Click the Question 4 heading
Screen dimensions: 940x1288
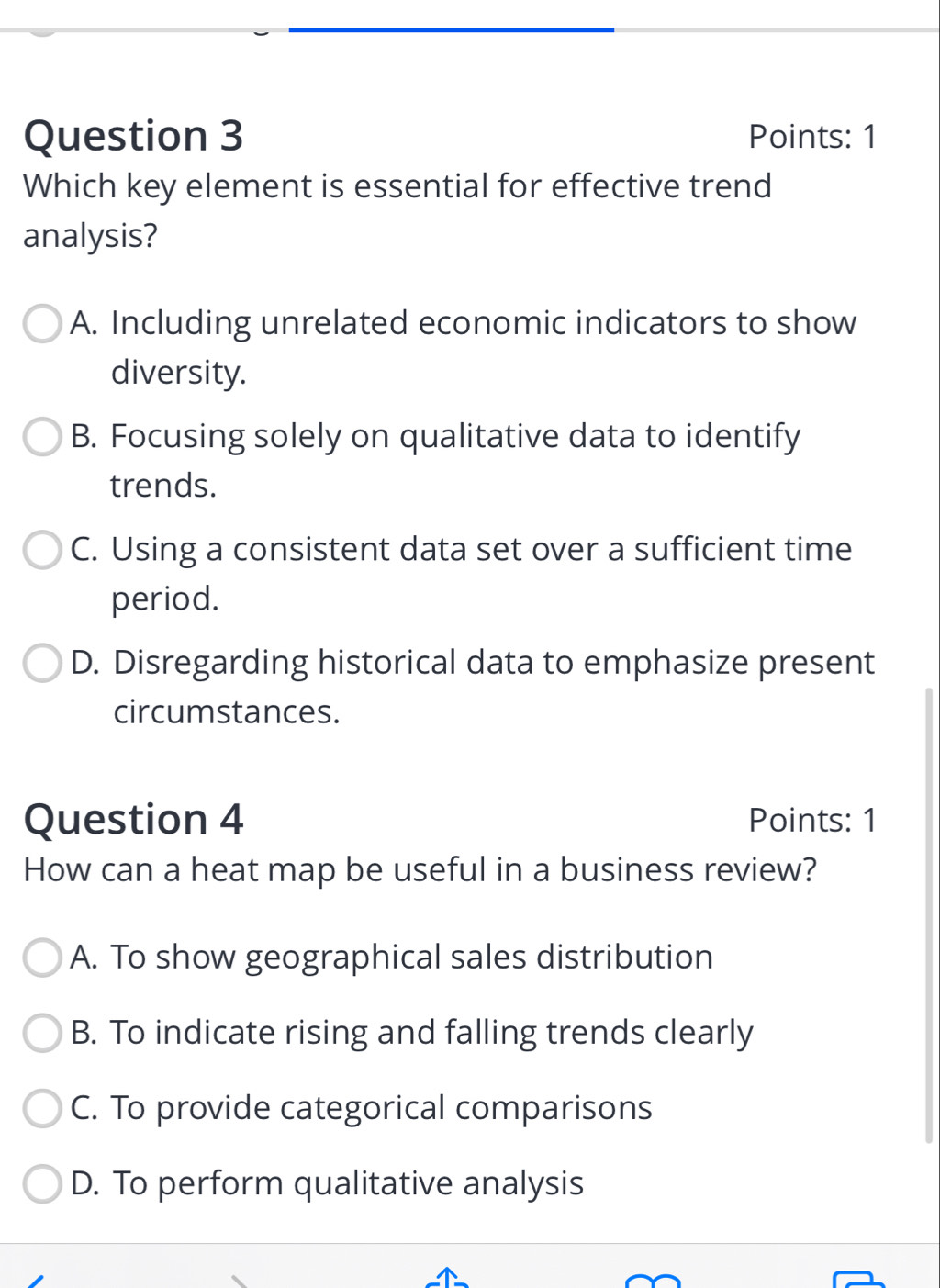point(133,819)
